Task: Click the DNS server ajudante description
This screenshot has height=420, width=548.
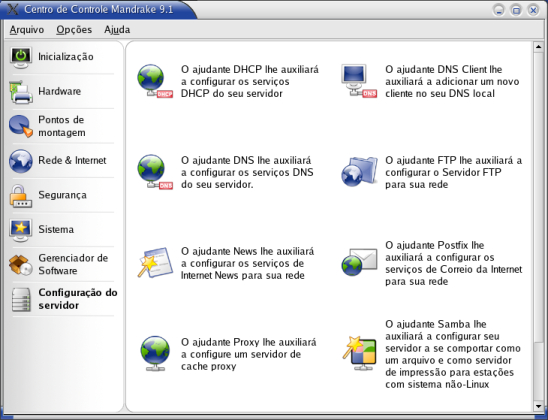Action: [x=247, y=172]
